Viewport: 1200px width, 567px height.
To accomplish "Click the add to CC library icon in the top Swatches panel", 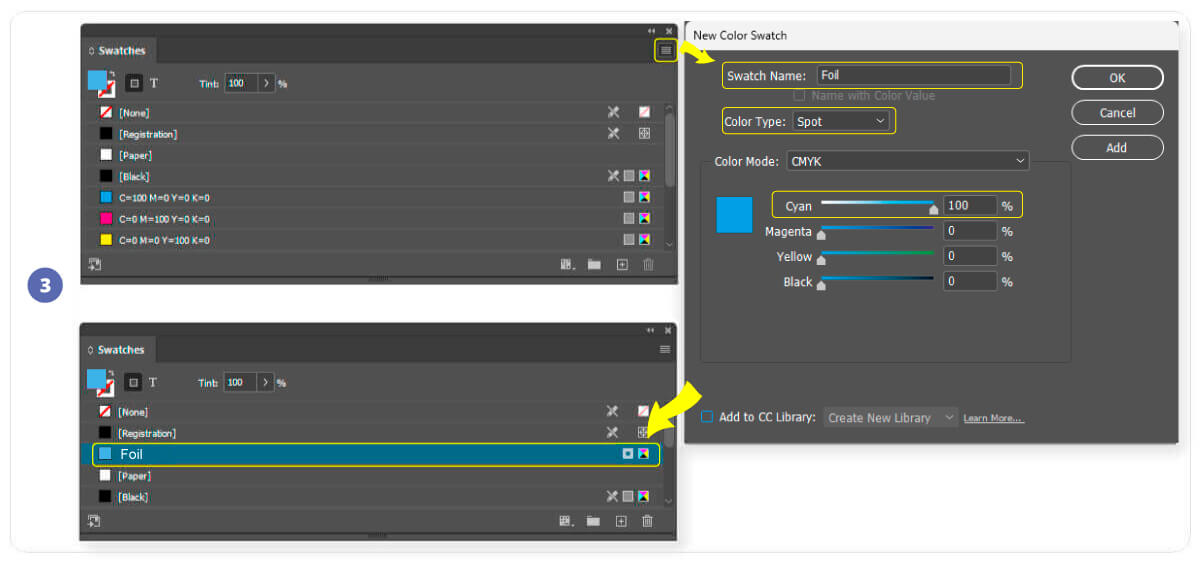I will point(95,265).
